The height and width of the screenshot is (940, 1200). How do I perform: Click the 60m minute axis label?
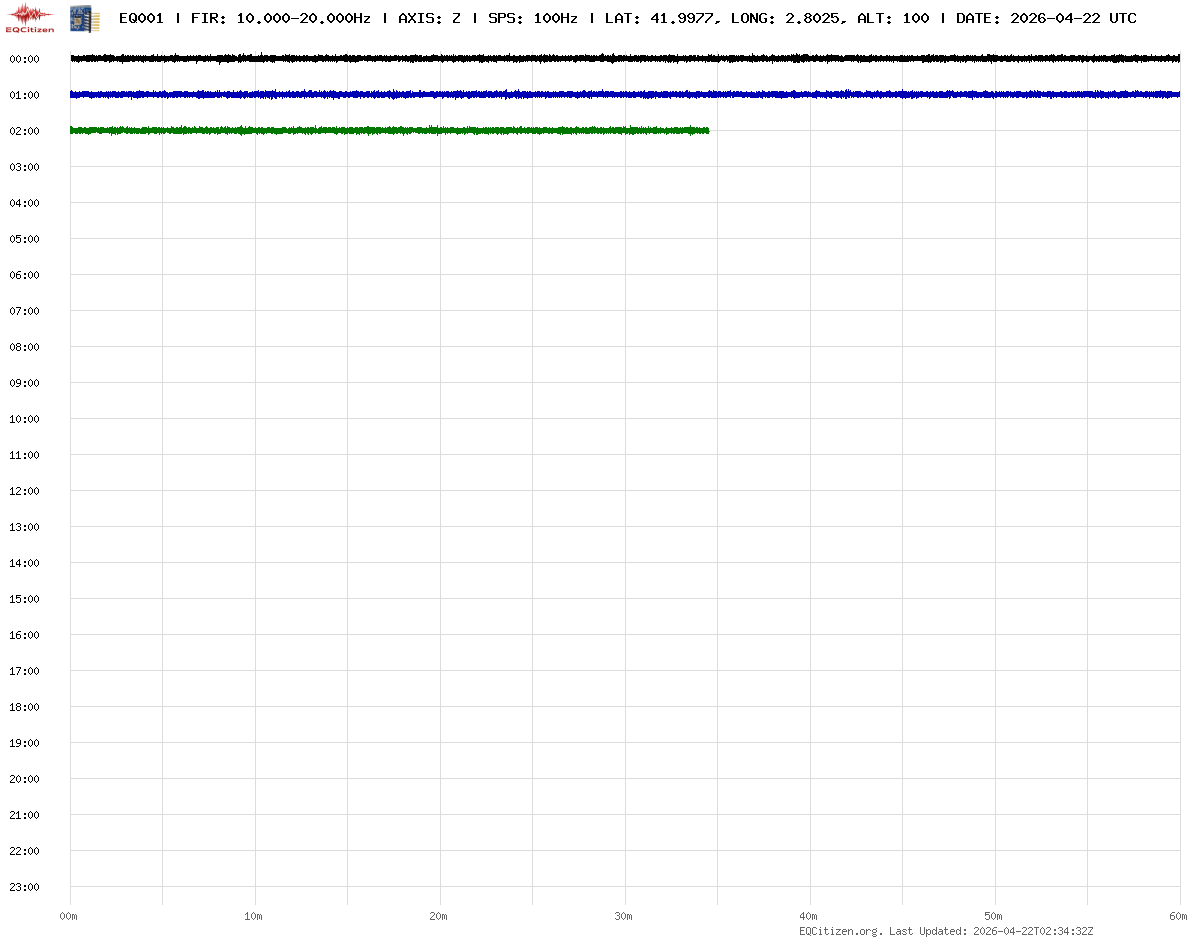coord(1179,916)
